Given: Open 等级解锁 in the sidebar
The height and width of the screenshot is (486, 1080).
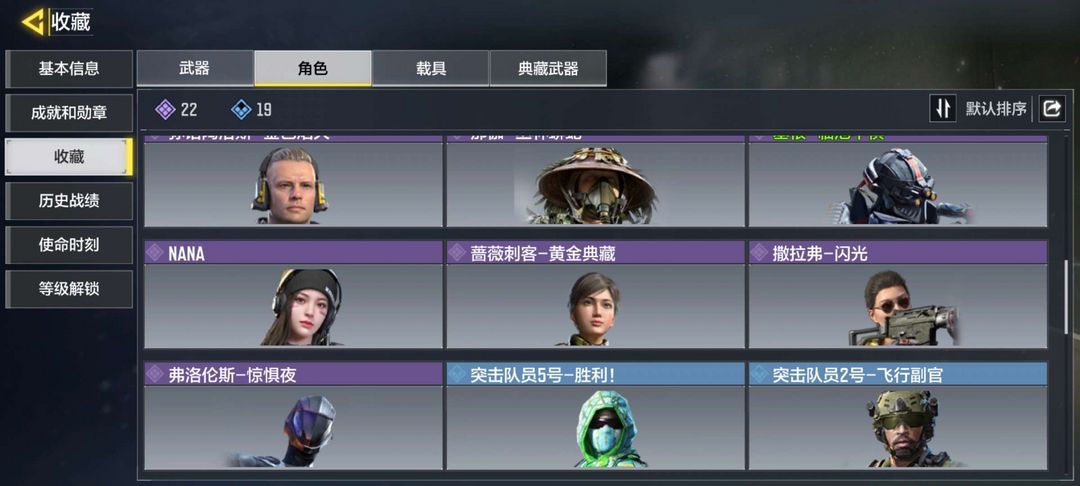Looking at the screenshot, I should coord(69,289).
